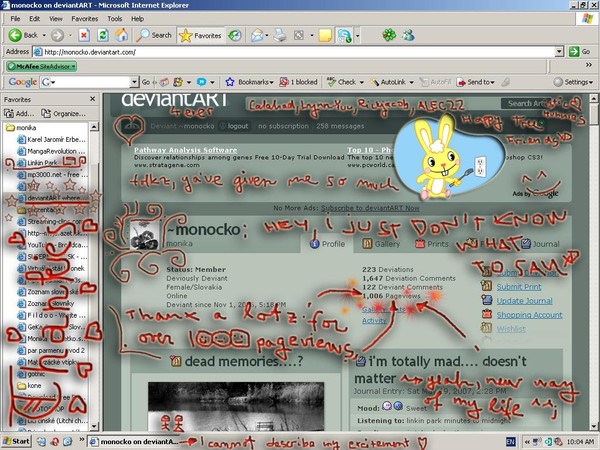Screen dimensions: 600x450
Task: Open the View menu
Action: 55,18
